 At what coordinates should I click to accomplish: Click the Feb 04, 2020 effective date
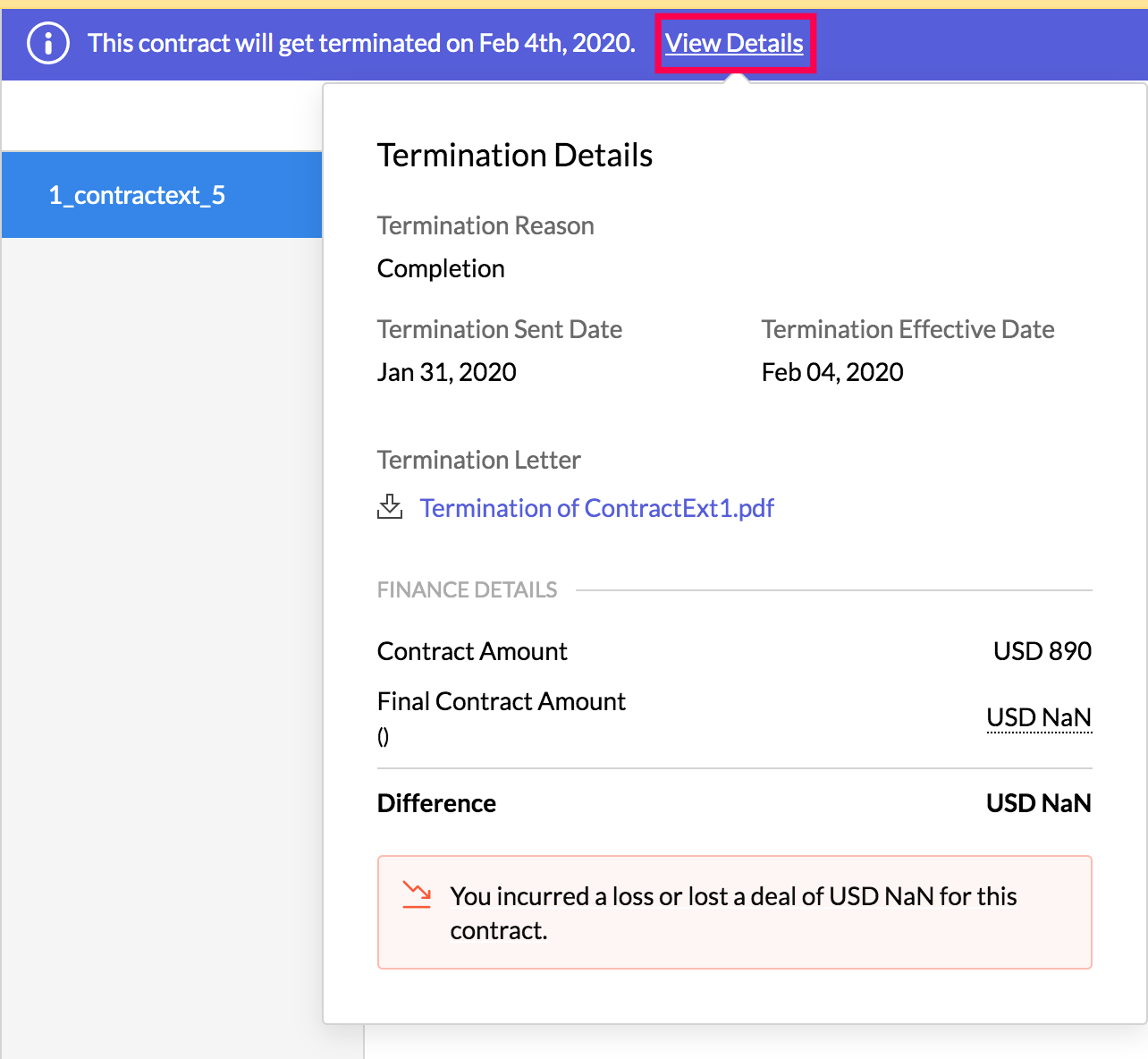point(832,372)
